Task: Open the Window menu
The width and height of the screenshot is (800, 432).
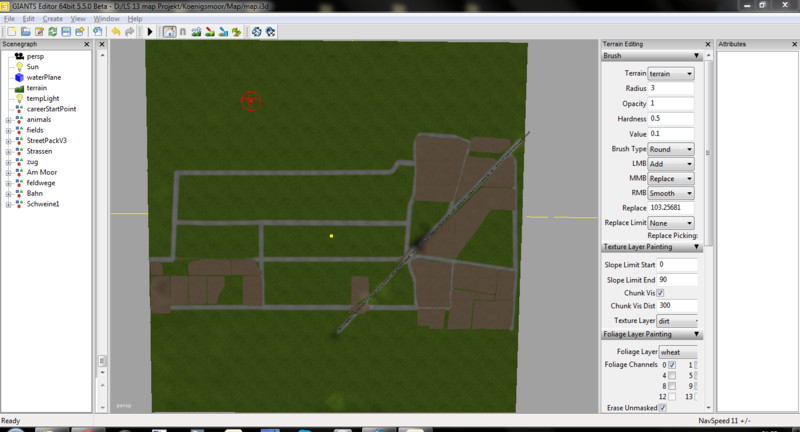Action: point(107,19)
